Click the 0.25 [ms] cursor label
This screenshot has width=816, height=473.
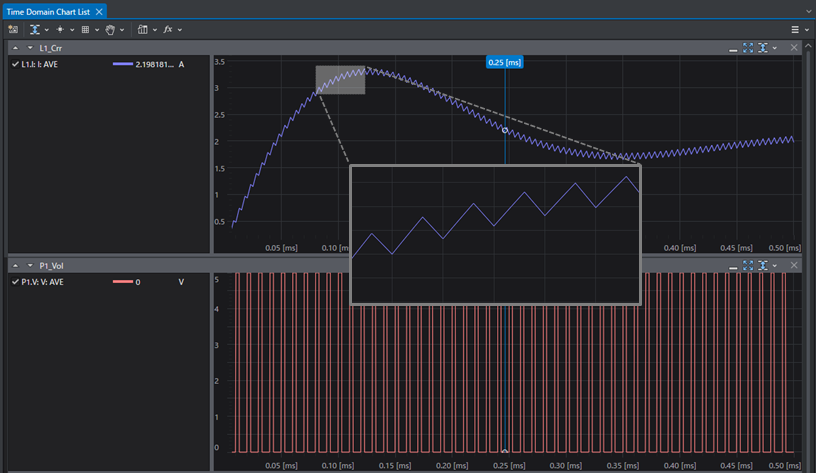[504, 62]
